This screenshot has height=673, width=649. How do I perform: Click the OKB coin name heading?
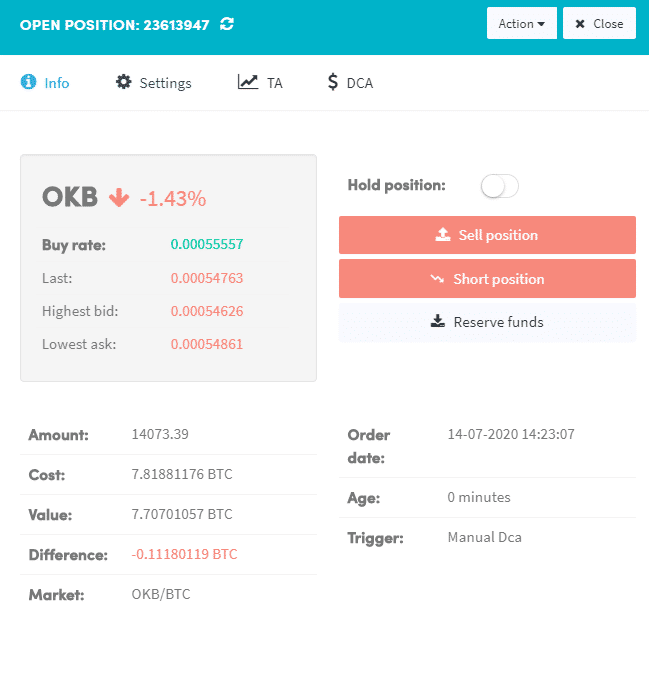click(70, 197)
